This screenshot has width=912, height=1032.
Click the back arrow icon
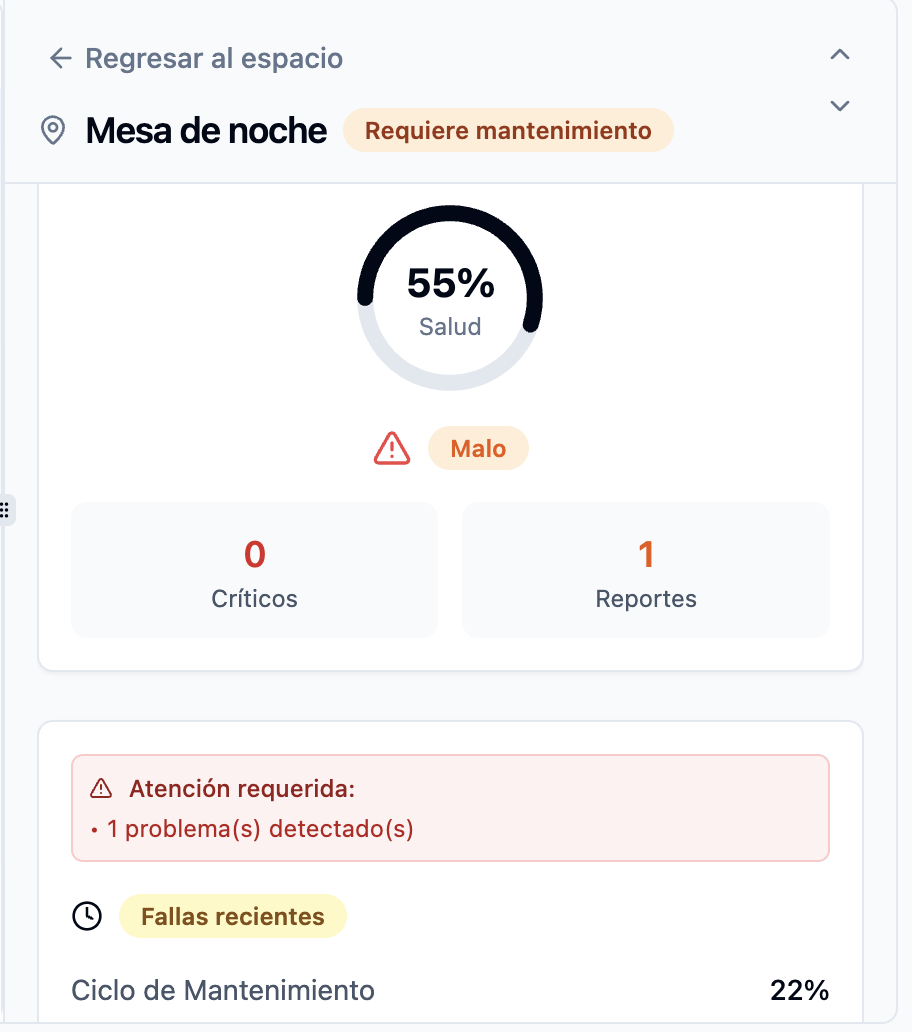60,58
